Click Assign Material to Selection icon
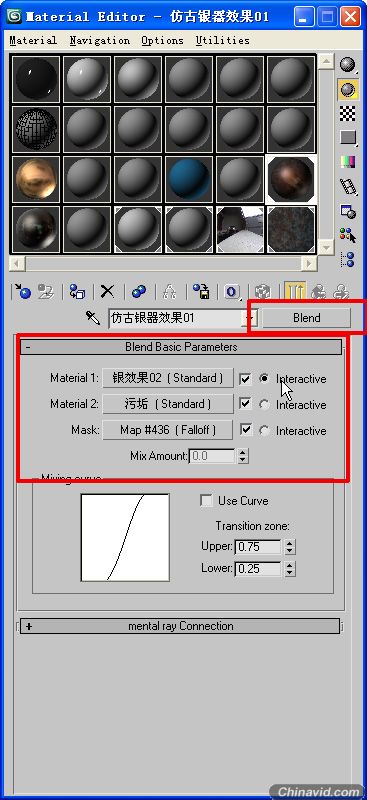Image resolution: width=367 pixels, height=800 pixels. pos(77,292)
